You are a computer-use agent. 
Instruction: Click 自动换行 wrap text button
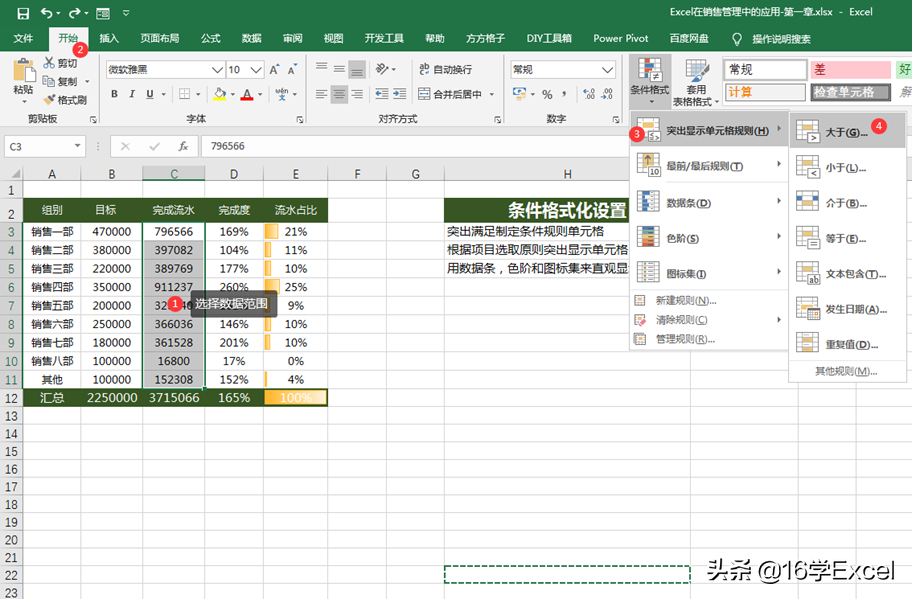point(446,69)
